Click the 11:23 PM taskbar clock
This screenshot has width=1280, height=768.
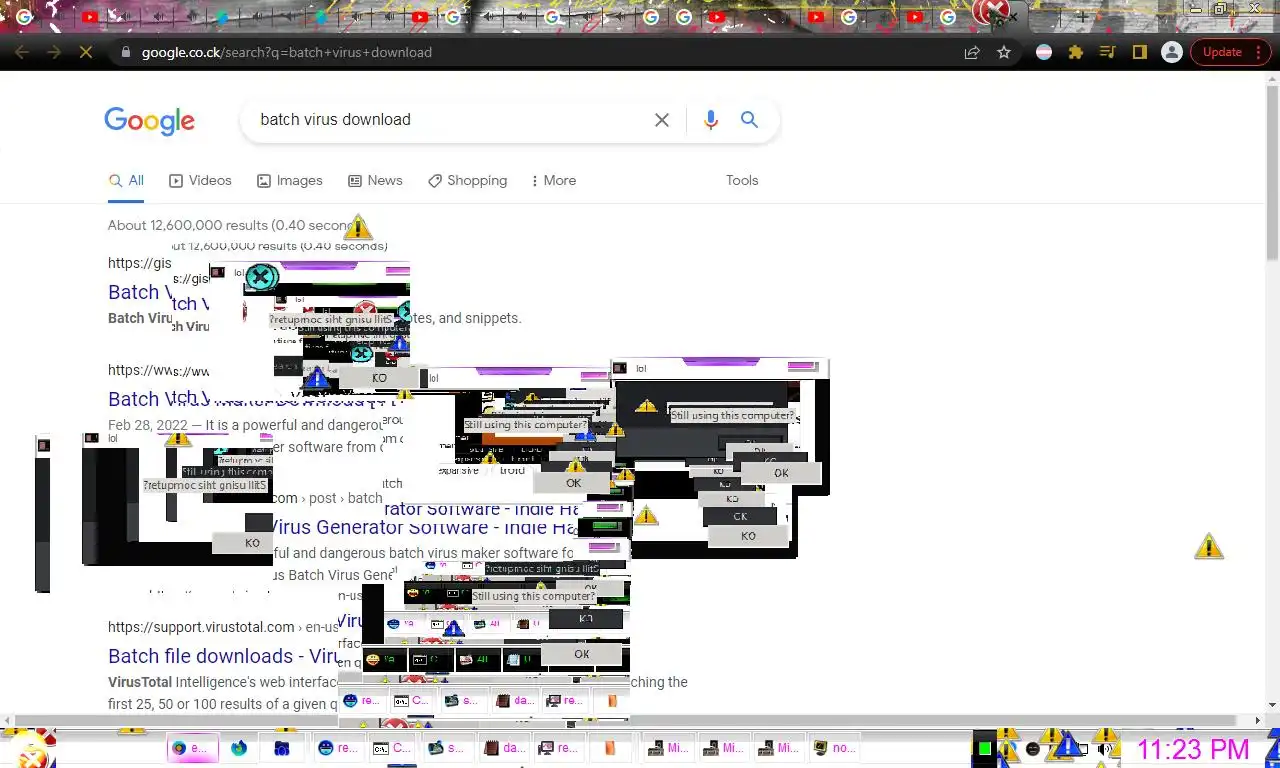click(1193, 749)
